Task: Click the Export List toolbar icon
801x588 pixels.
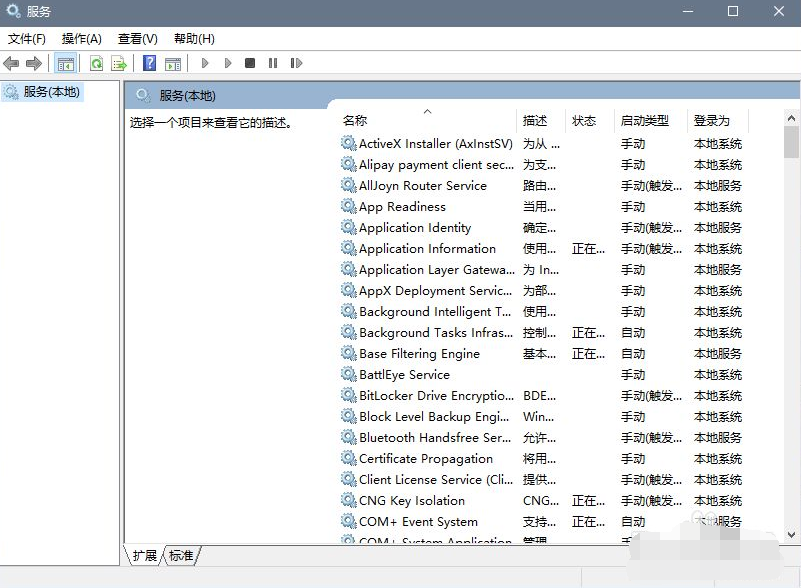Action: point(119,64)
